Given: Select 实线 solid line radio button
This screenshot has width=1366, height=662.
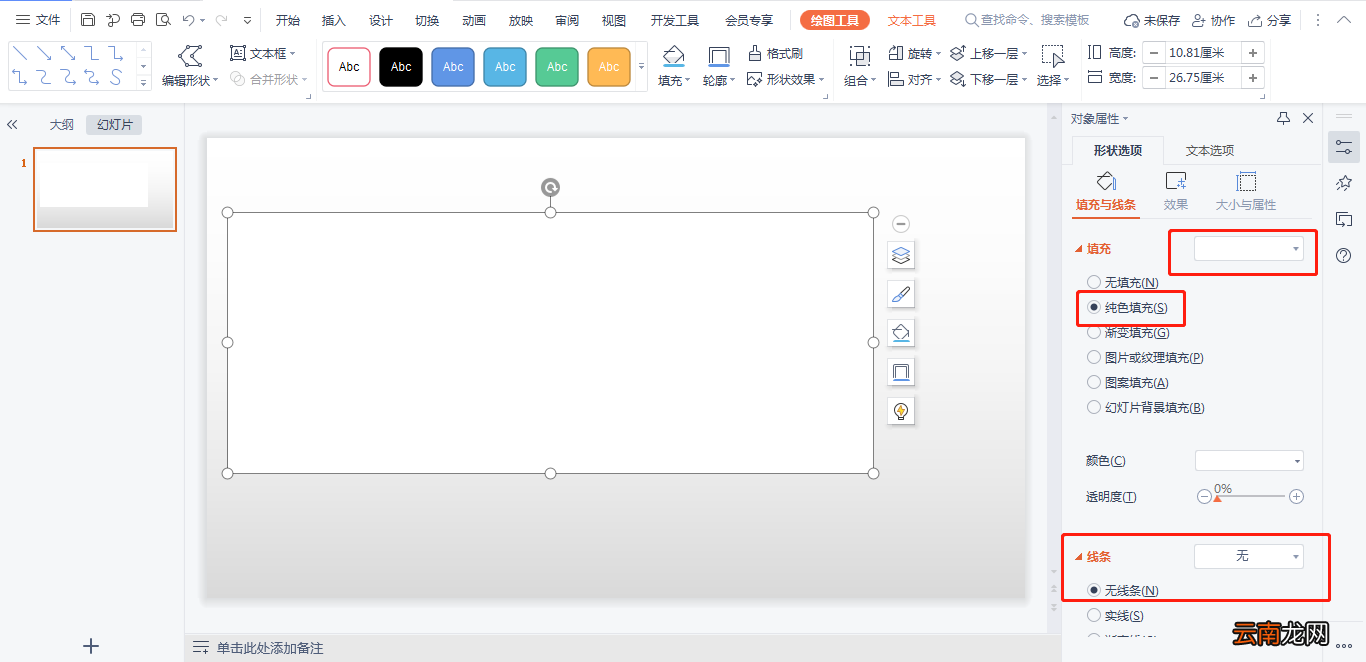Looking at the screenshot, I should 1094,616.
